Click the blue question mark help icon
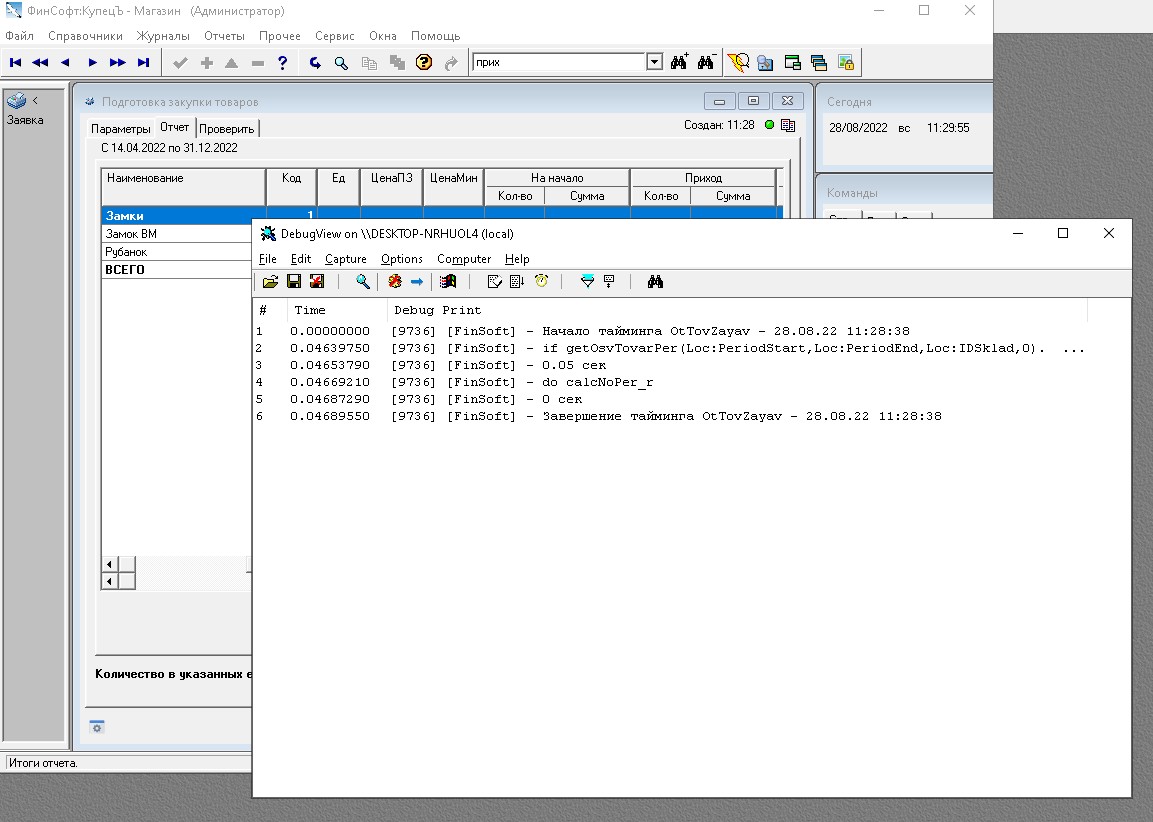The width and height of the screenshot is (1153, 822). pyautogui.click(x=283, y=63)
